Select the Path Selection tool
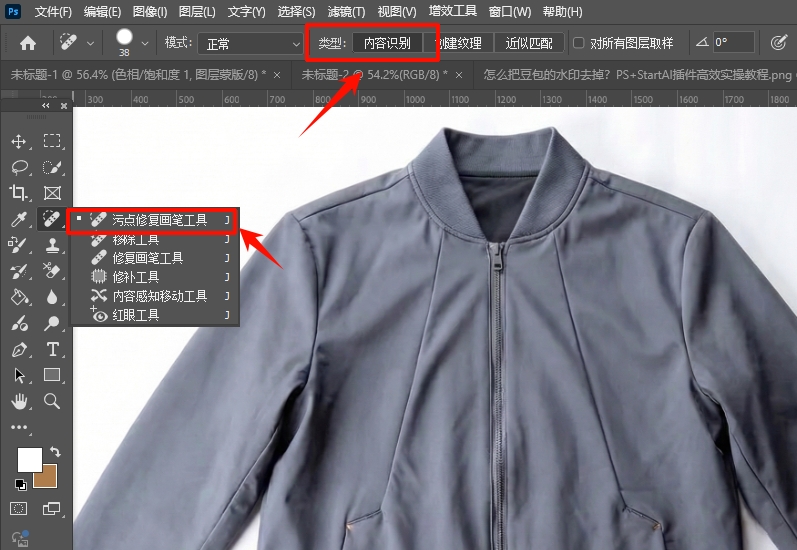 point(19,375)
